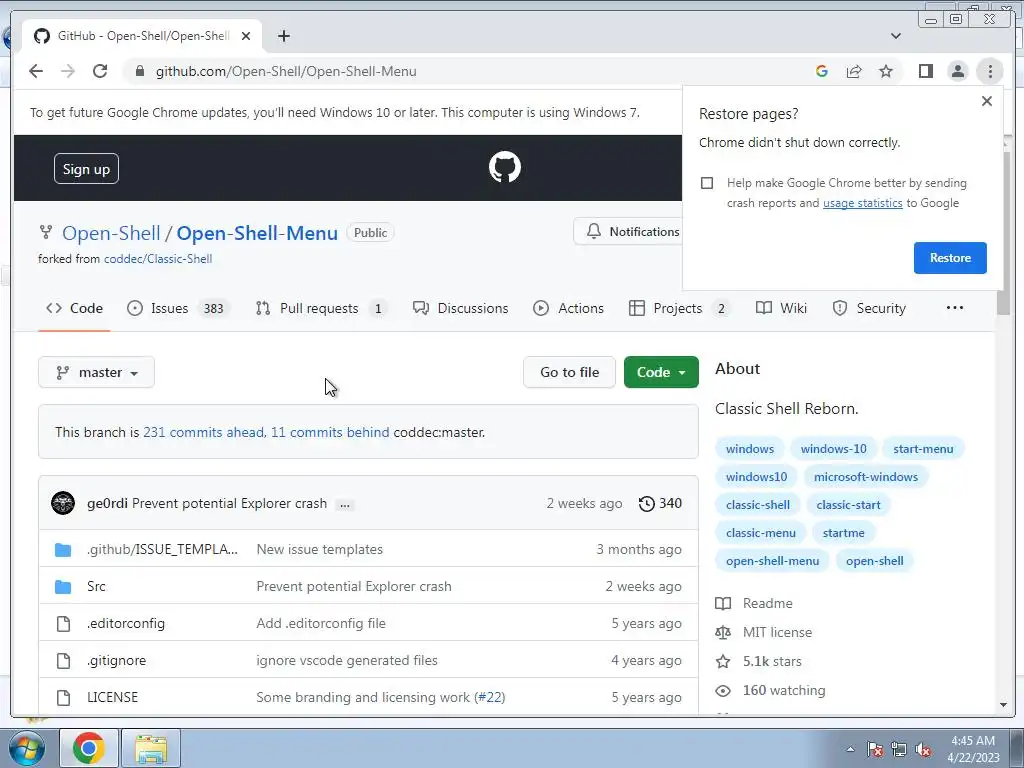Click the Google icon in address bar
Image resolution: width=1024 pixels, height=768 pixels.
click(x=822, y=71)
